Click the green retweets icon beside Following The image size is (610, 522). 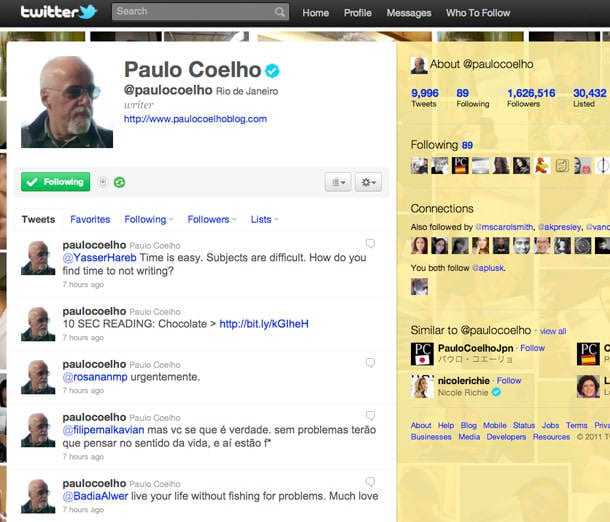pyautogui.click(x=120, y=182)
